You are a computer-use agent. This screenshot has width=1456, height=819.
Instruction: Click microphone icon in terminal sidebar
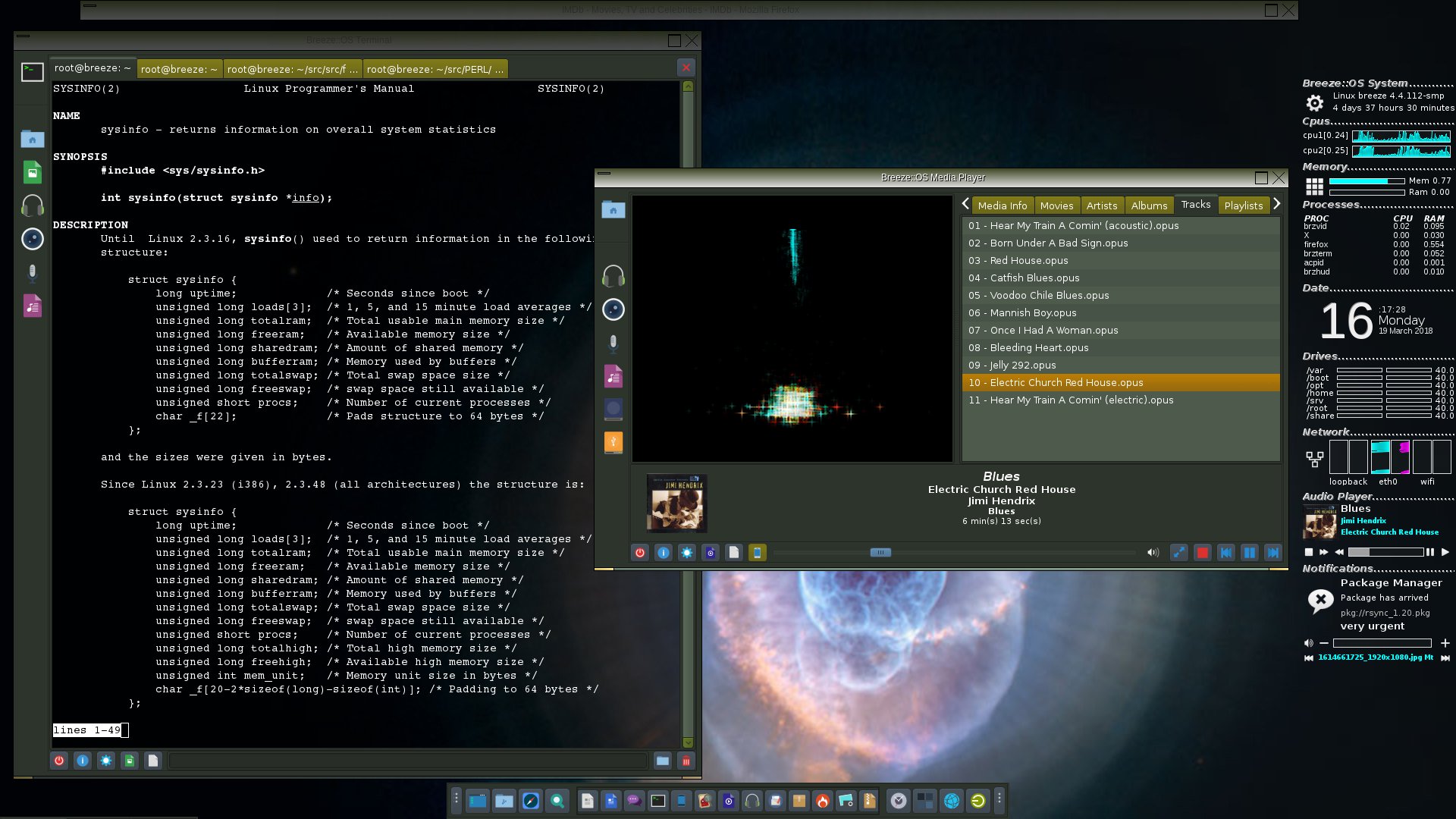coord(32,272)
